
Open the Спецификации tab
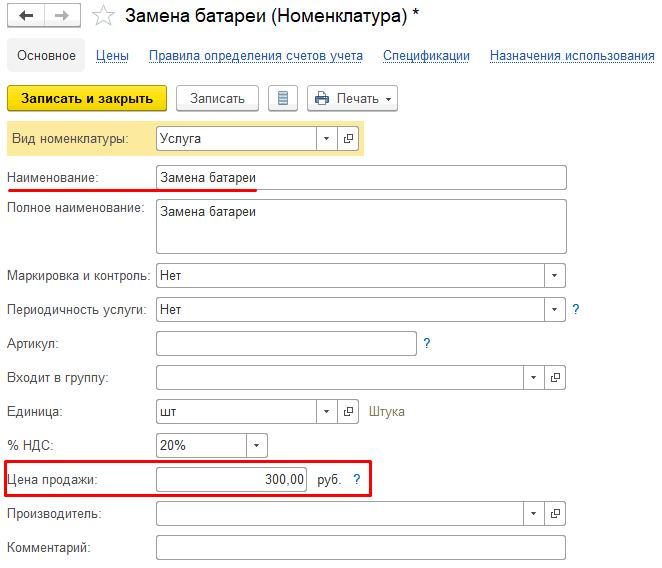pos(426,56)
